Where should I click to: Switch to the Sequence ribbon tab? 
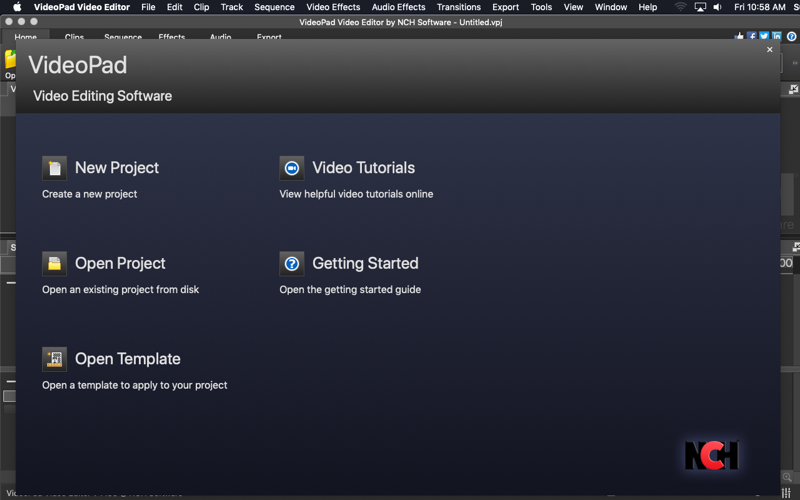123,36
